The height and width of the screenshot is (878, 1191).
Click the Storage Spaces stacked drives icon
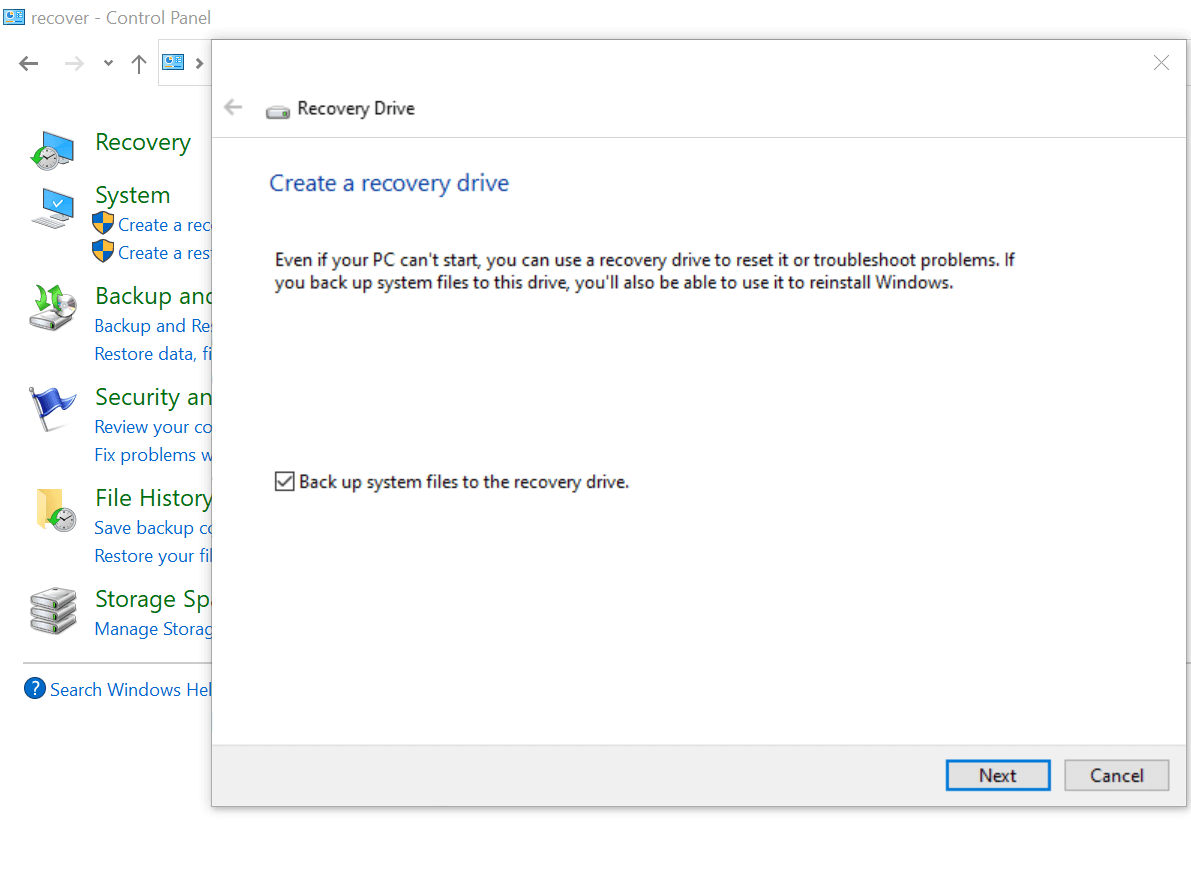click(x=51, y=611)
